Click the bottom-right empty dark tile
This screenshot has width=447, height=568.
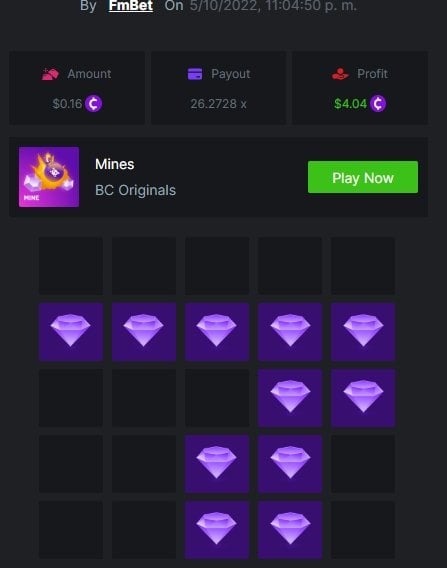363,530
